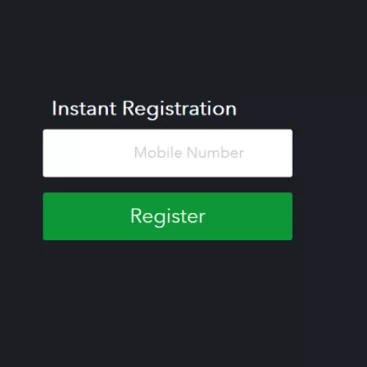Click the word Instant in heading
The width and height of the screenshot is (367, 367).
click(x=84, y=108)
